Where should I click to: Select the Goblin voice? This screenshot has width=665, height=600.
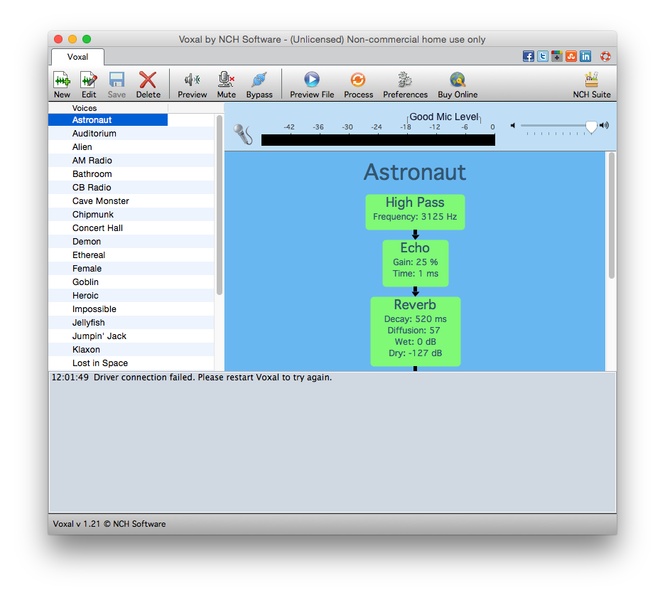point(131,282)
